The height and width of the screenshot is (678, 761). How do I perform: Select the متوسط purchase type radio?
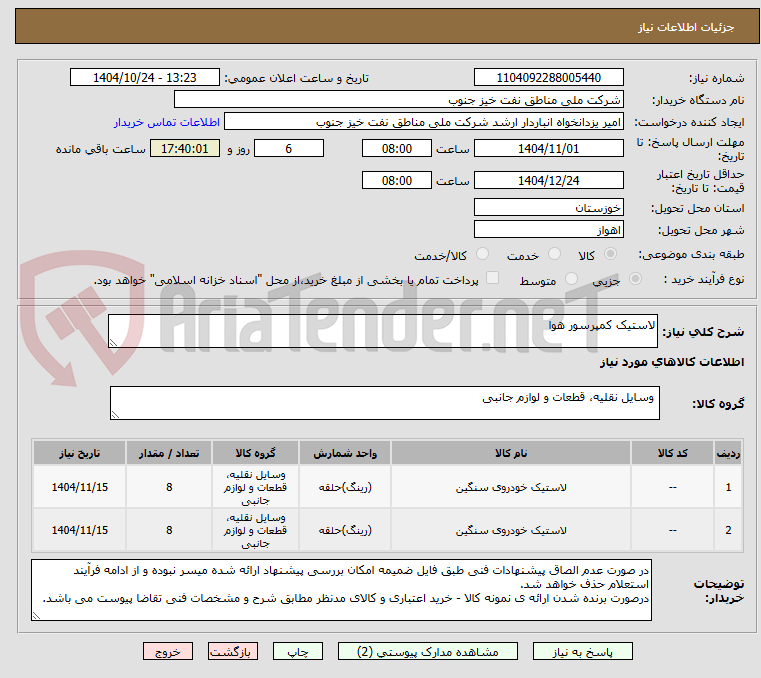[x=572, y=279]
